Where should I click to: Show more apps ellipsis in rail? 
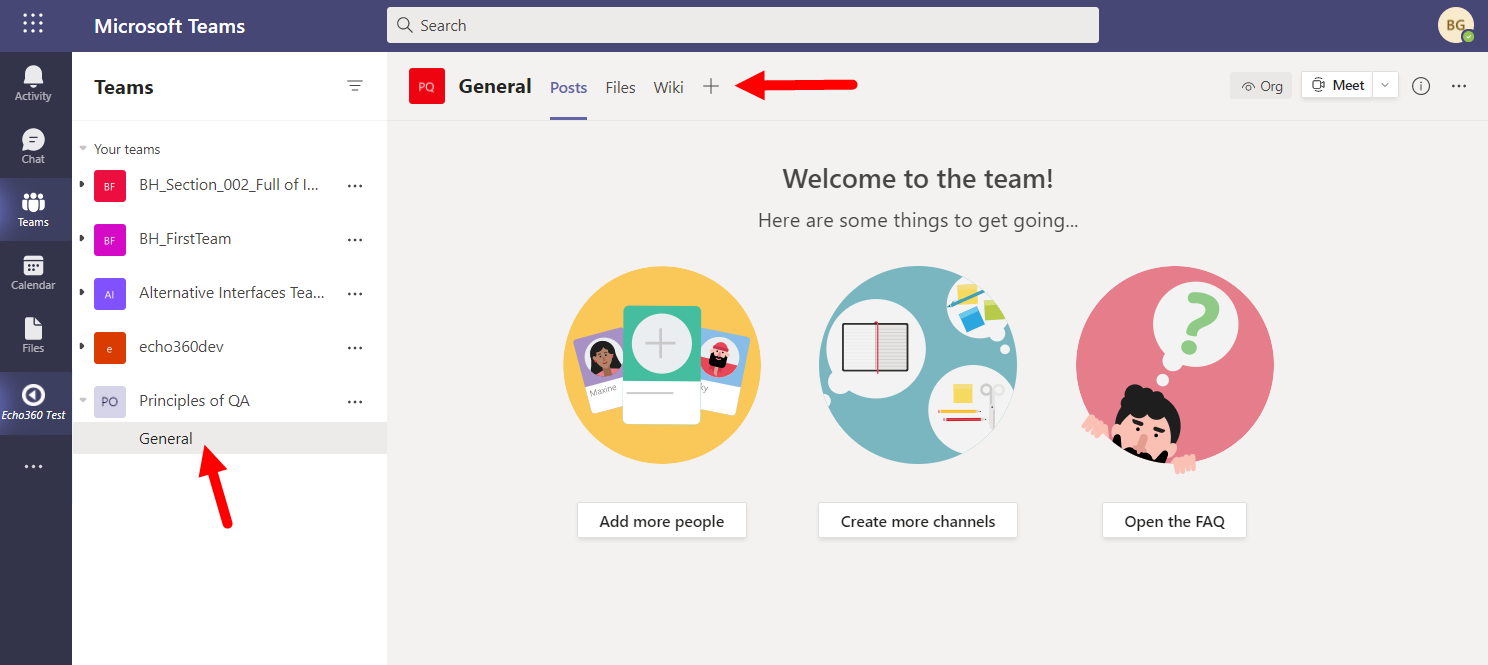coord(33,466)
